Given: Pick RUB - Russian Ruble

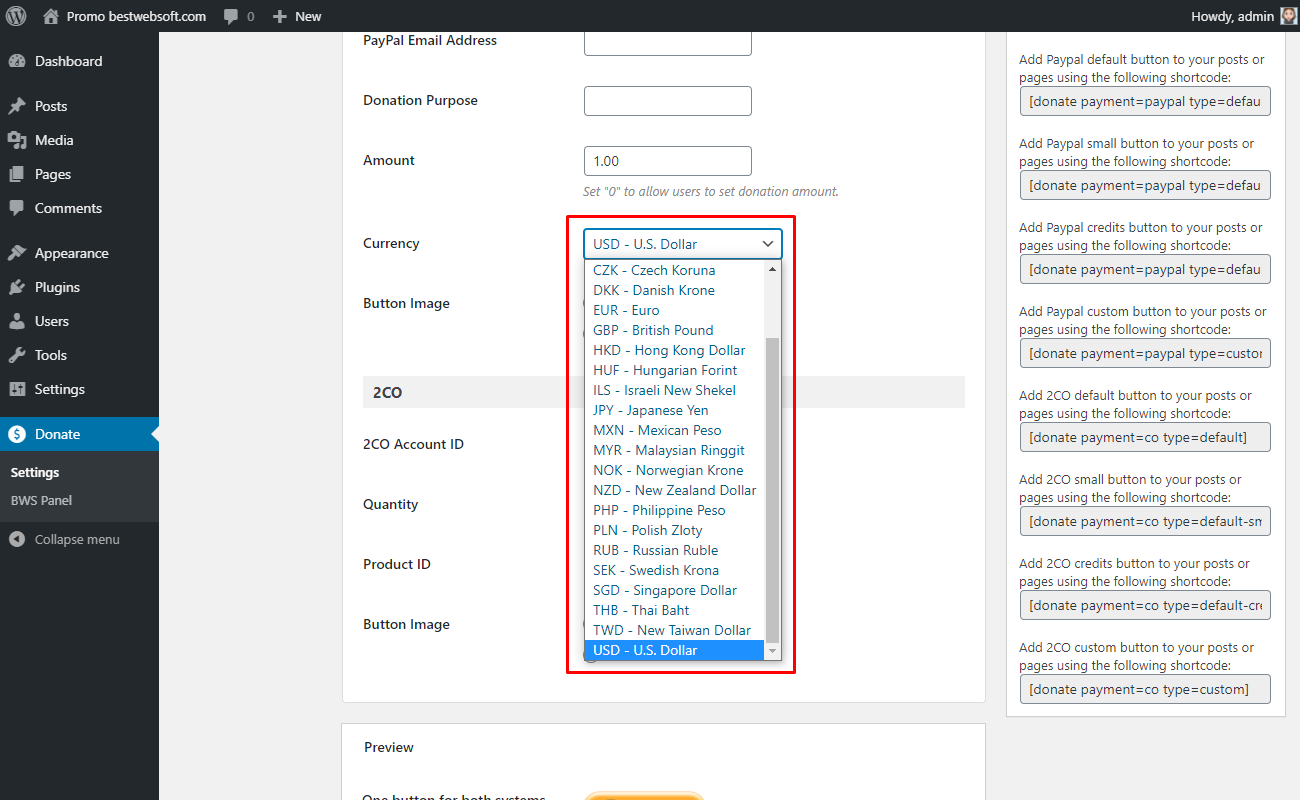Looking at the screenshot, I should point(675,550).
